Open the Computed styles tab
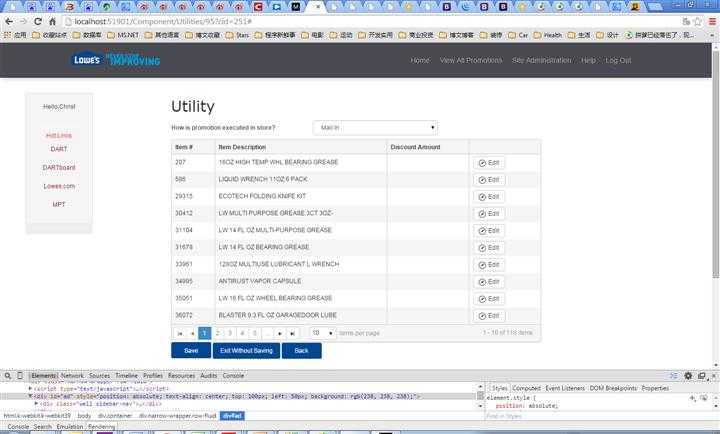This screenshot has width=720, height=434. (526, 388)
